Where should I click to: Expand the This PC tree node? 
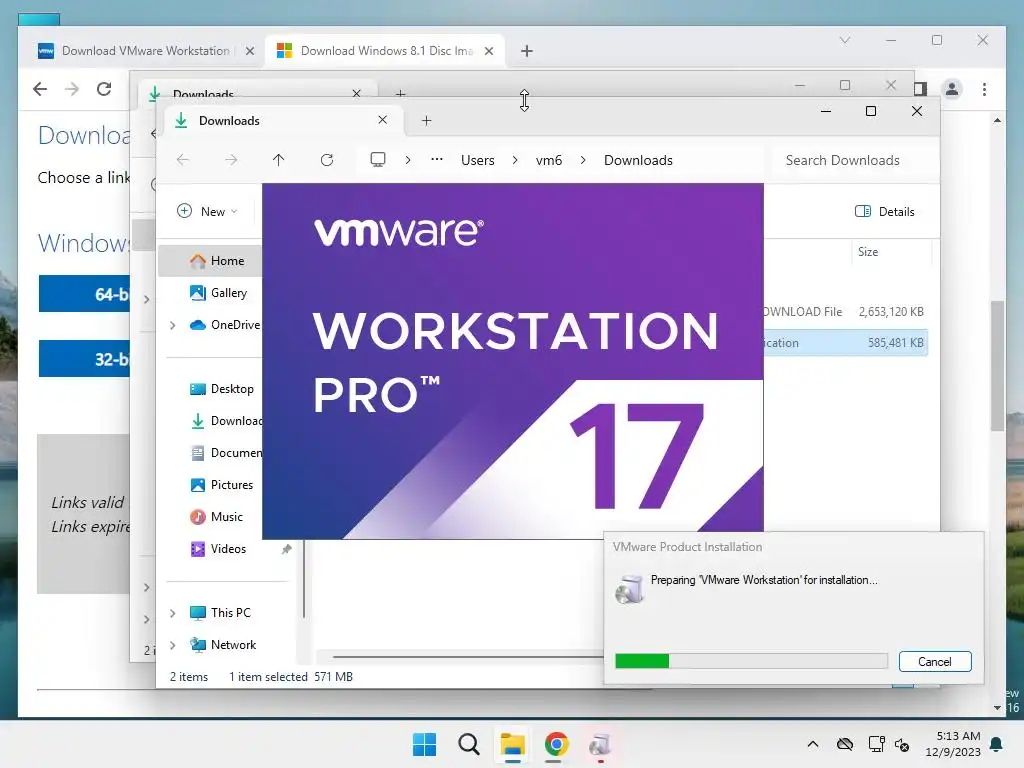coord(172,613)
